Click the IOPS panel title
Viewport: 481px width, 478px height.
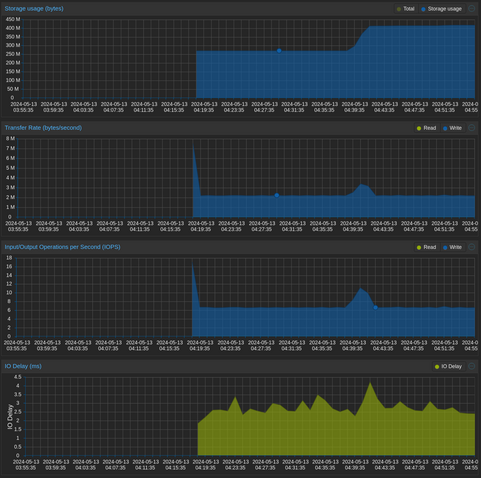[x=62, y=247]
